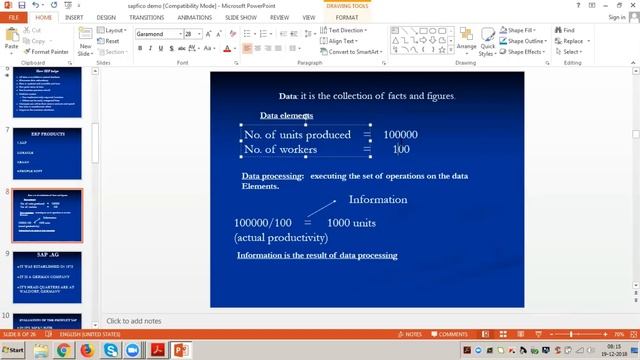Click the Windows Start button
640x360 pixels.
click(13, 350)
